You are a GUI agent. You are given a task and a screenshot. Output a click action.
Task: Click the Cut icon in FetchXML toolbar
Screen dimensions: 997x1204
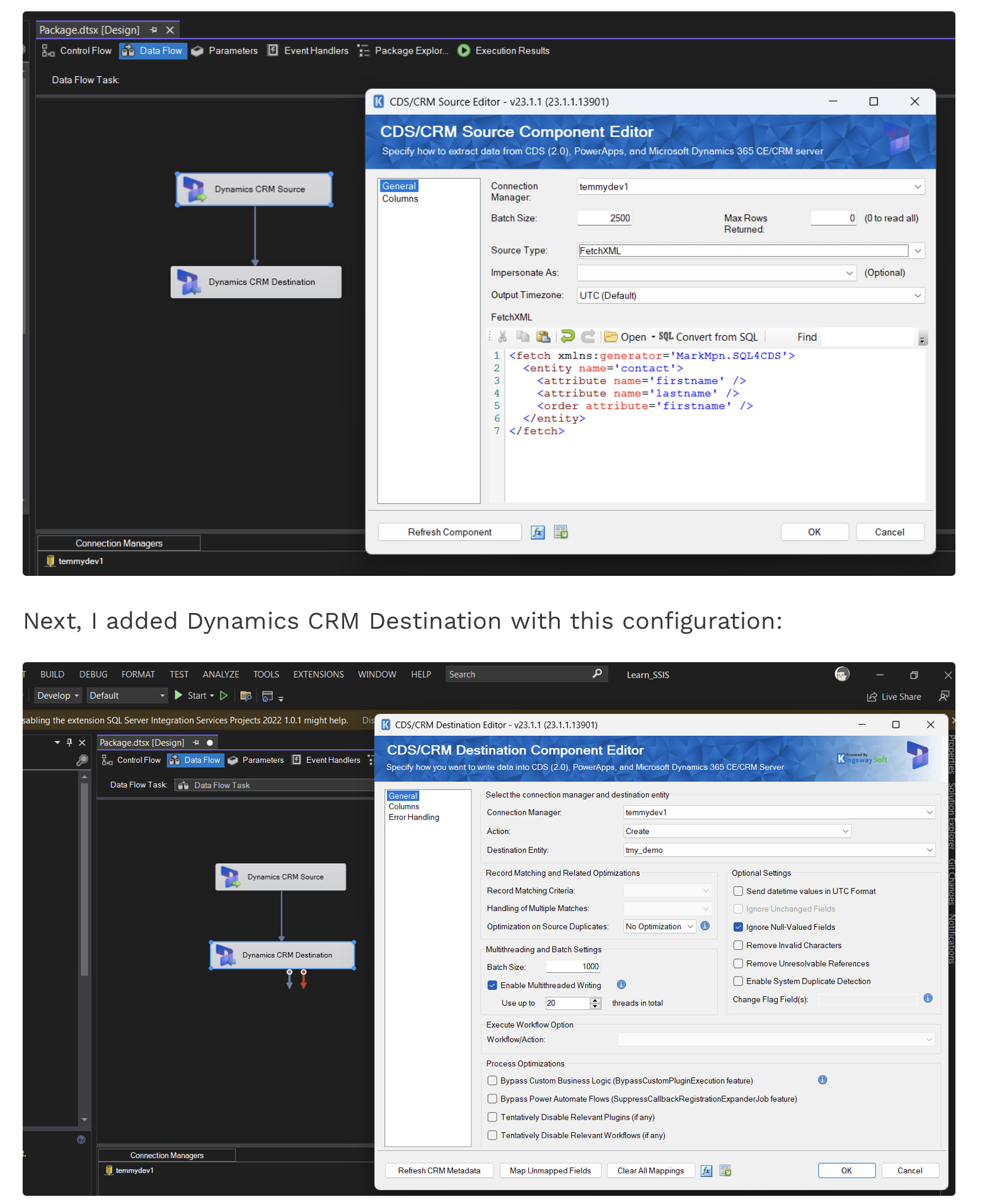point(502,337)
